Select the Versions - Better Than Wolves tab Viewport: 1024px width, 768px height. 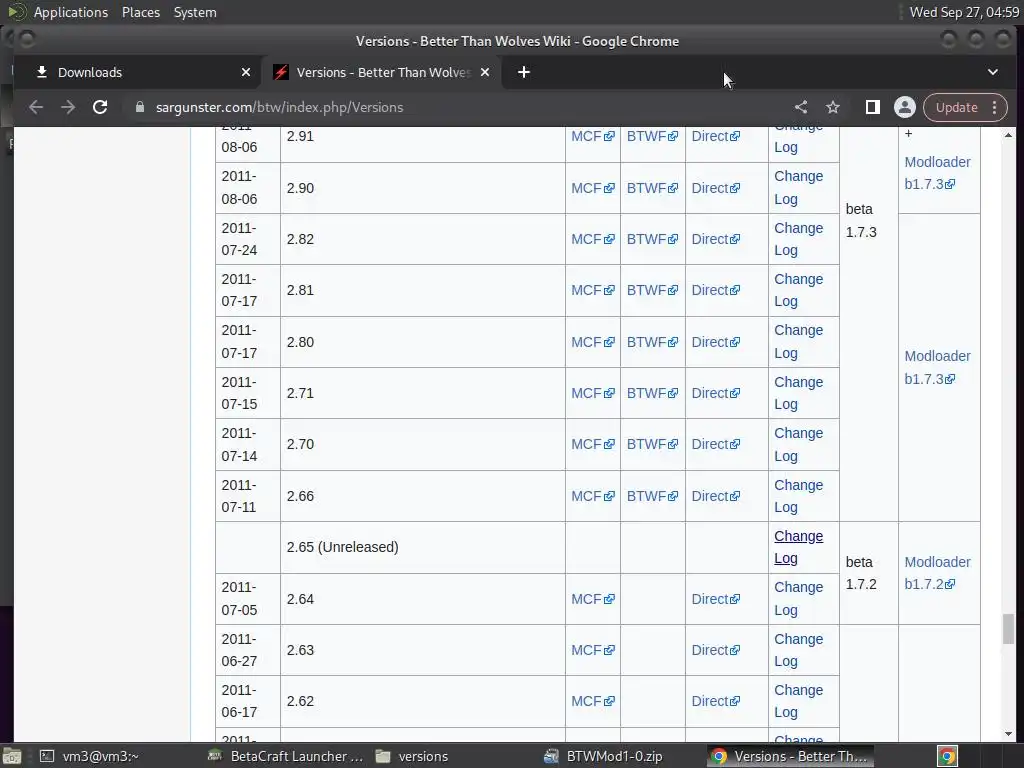point(382,72)
